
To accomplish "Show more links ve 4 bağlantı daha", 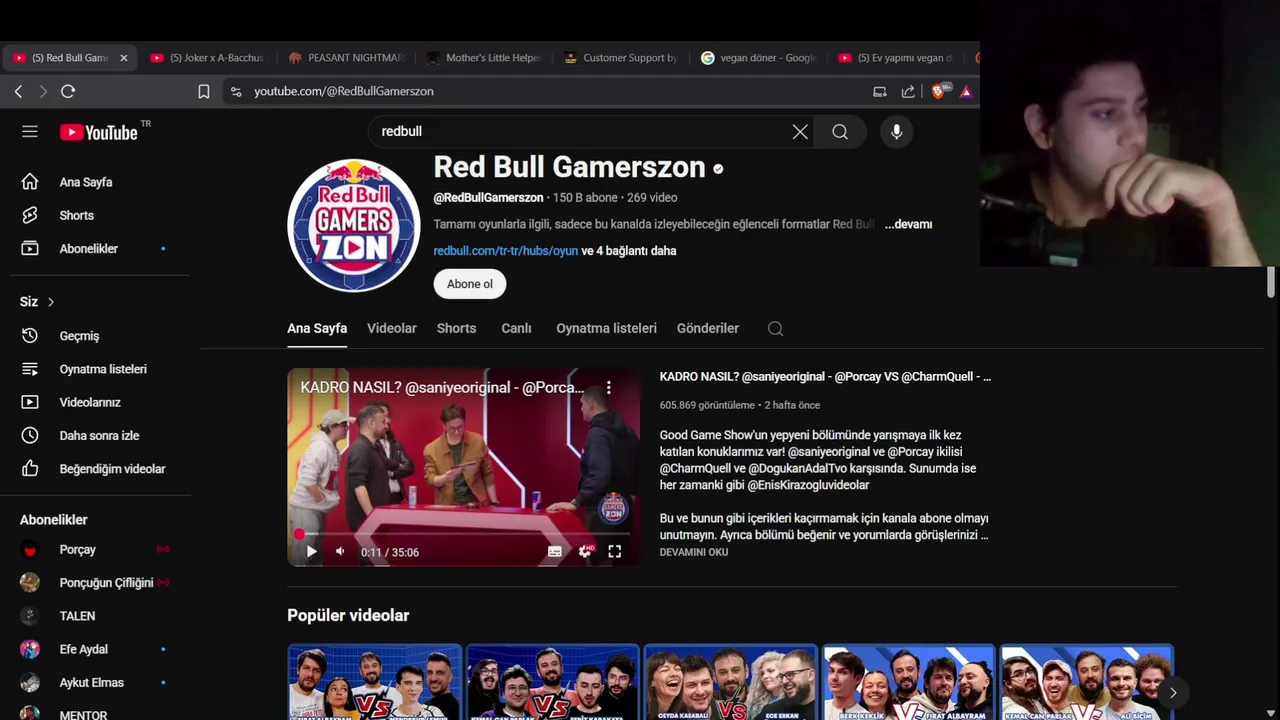I will pyautogui.click(x=629, y=251).
